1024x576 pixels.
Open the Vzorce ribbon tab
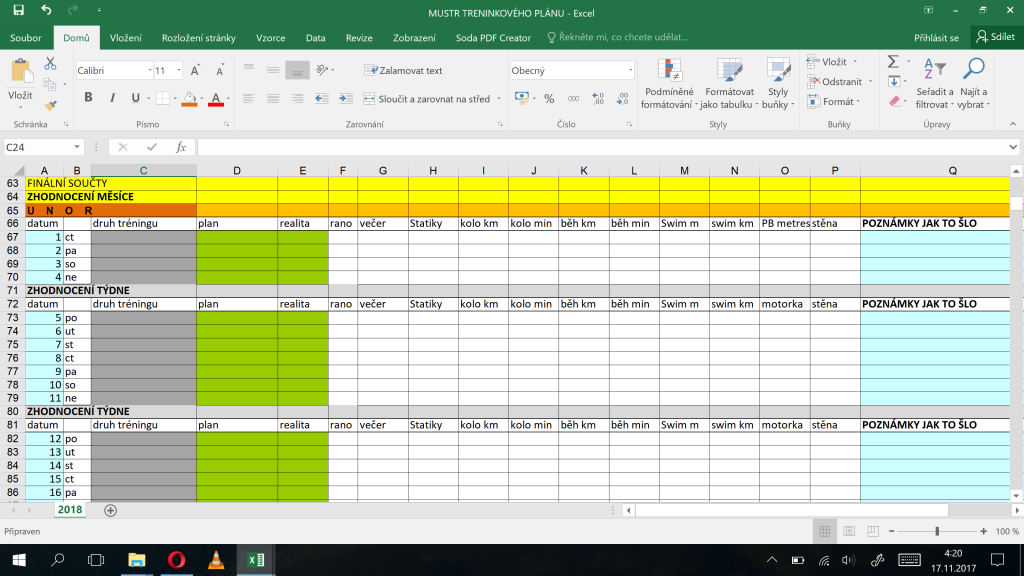[270, 38]
